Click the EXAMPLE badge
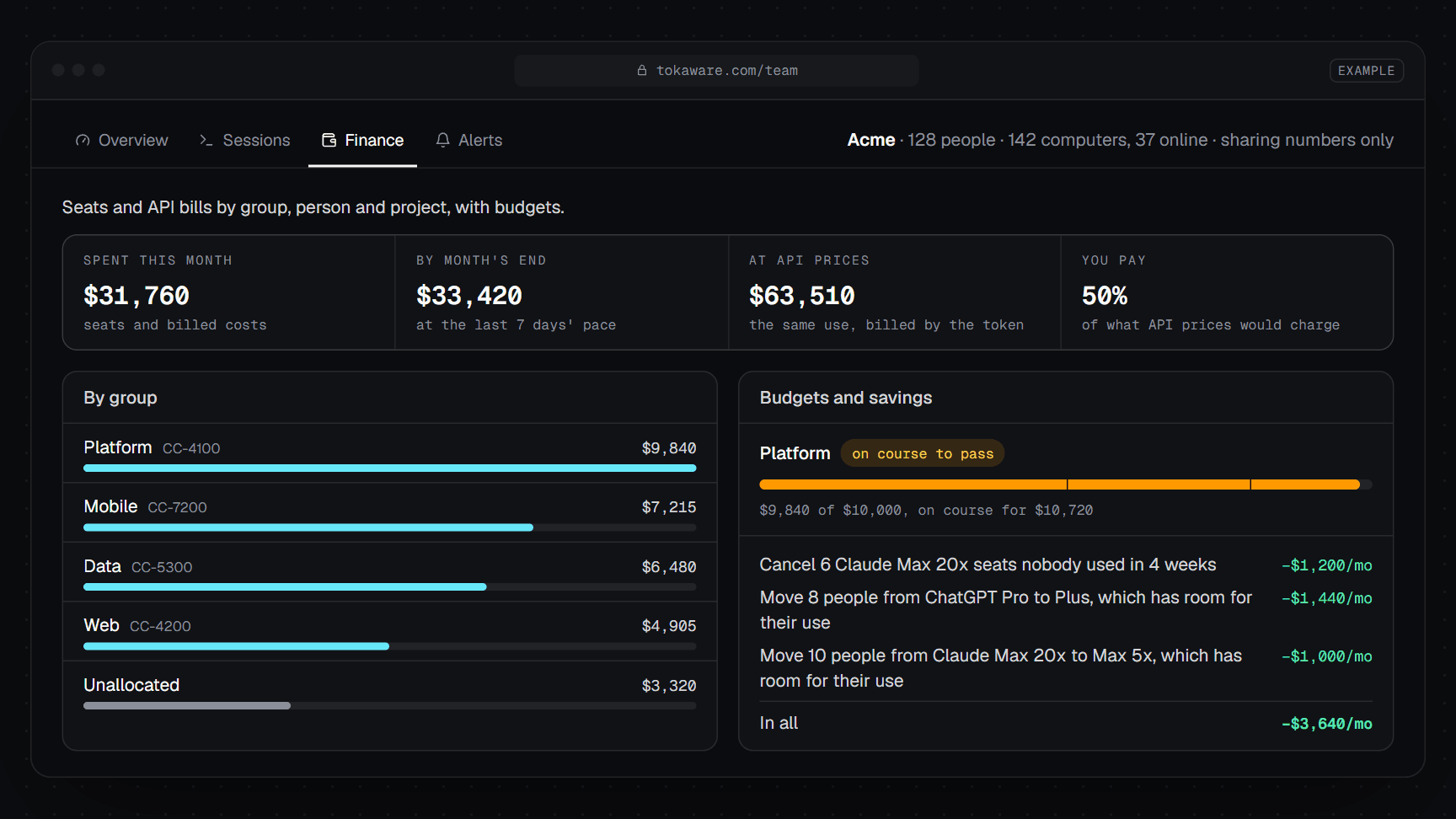The image size is (1456, 819). [1366, 71]
